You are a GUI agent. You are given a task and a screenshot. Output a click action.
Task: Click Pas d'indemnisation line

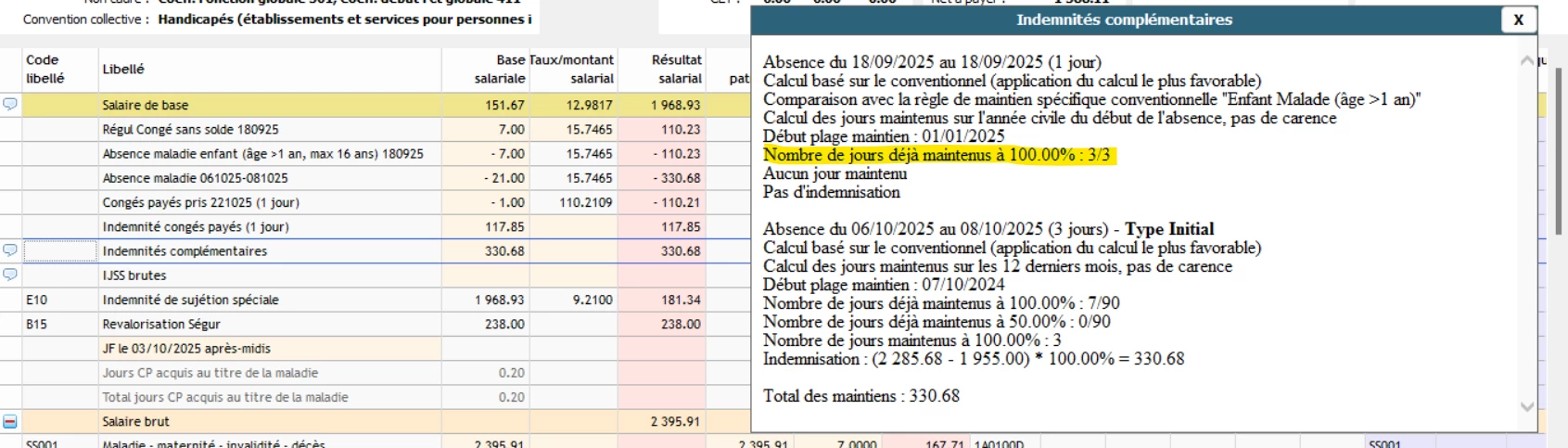click(832, 192)
